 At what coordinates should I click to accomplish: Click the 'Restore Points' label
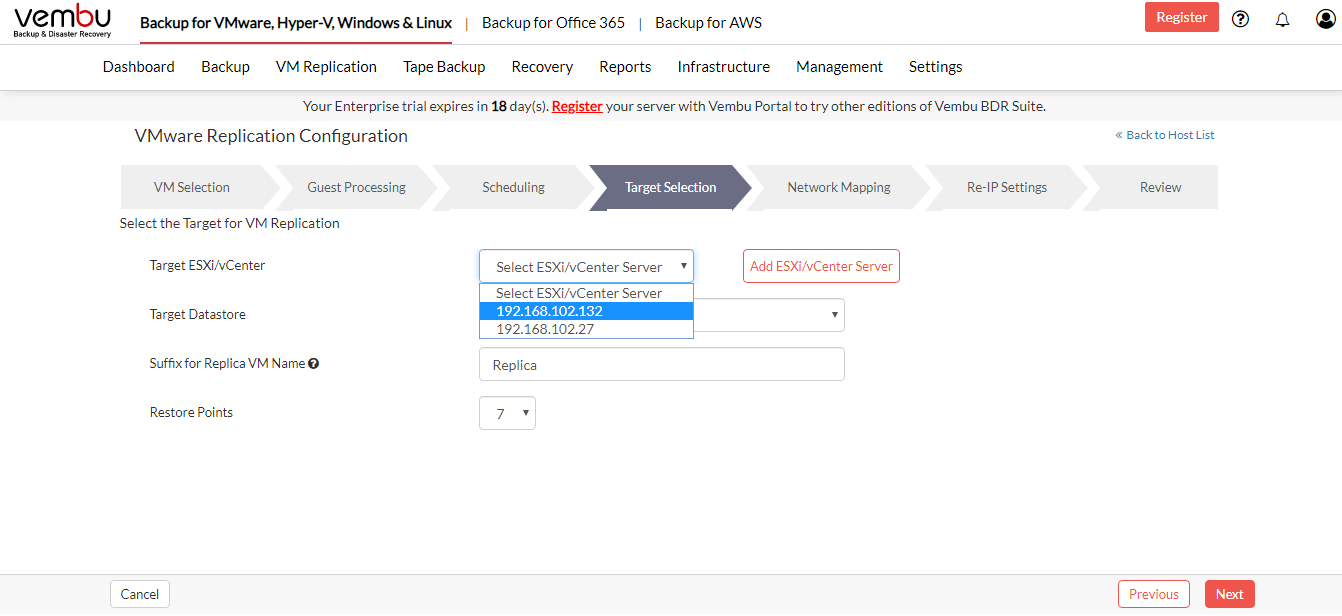[191, 412]
